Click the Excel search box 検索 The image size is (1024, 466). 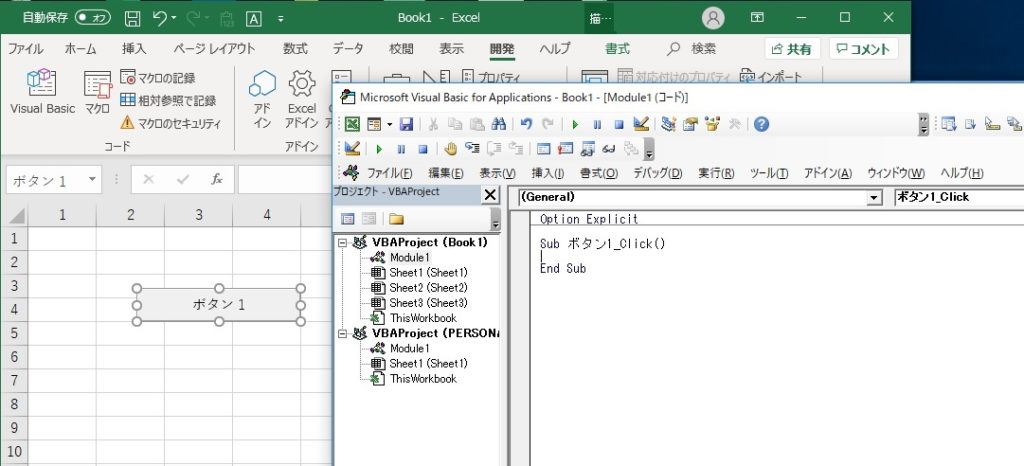[692, 49]
